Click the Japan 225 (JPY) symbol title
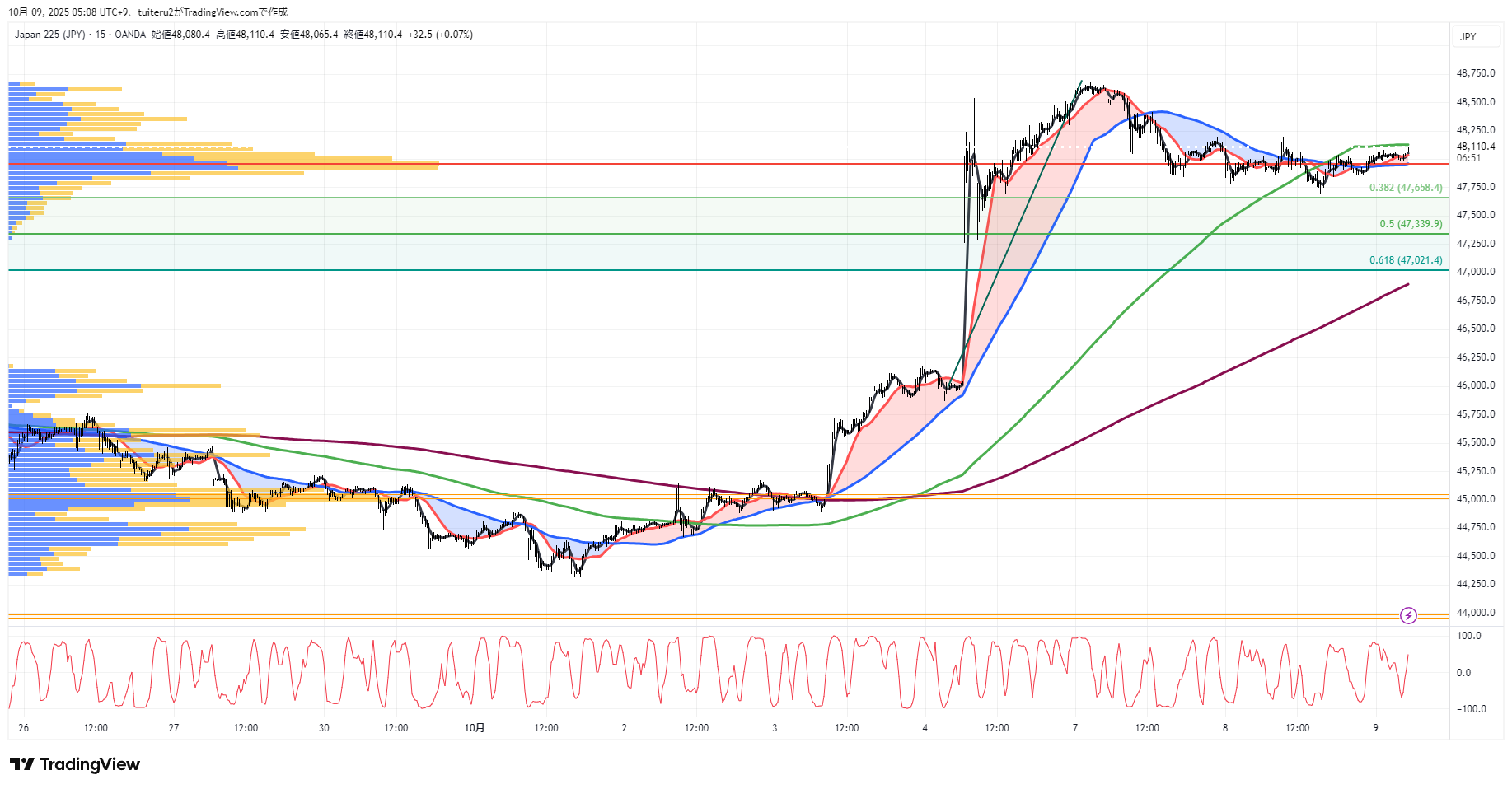This screenshot has height=789, width=1512. click(49, 35)
